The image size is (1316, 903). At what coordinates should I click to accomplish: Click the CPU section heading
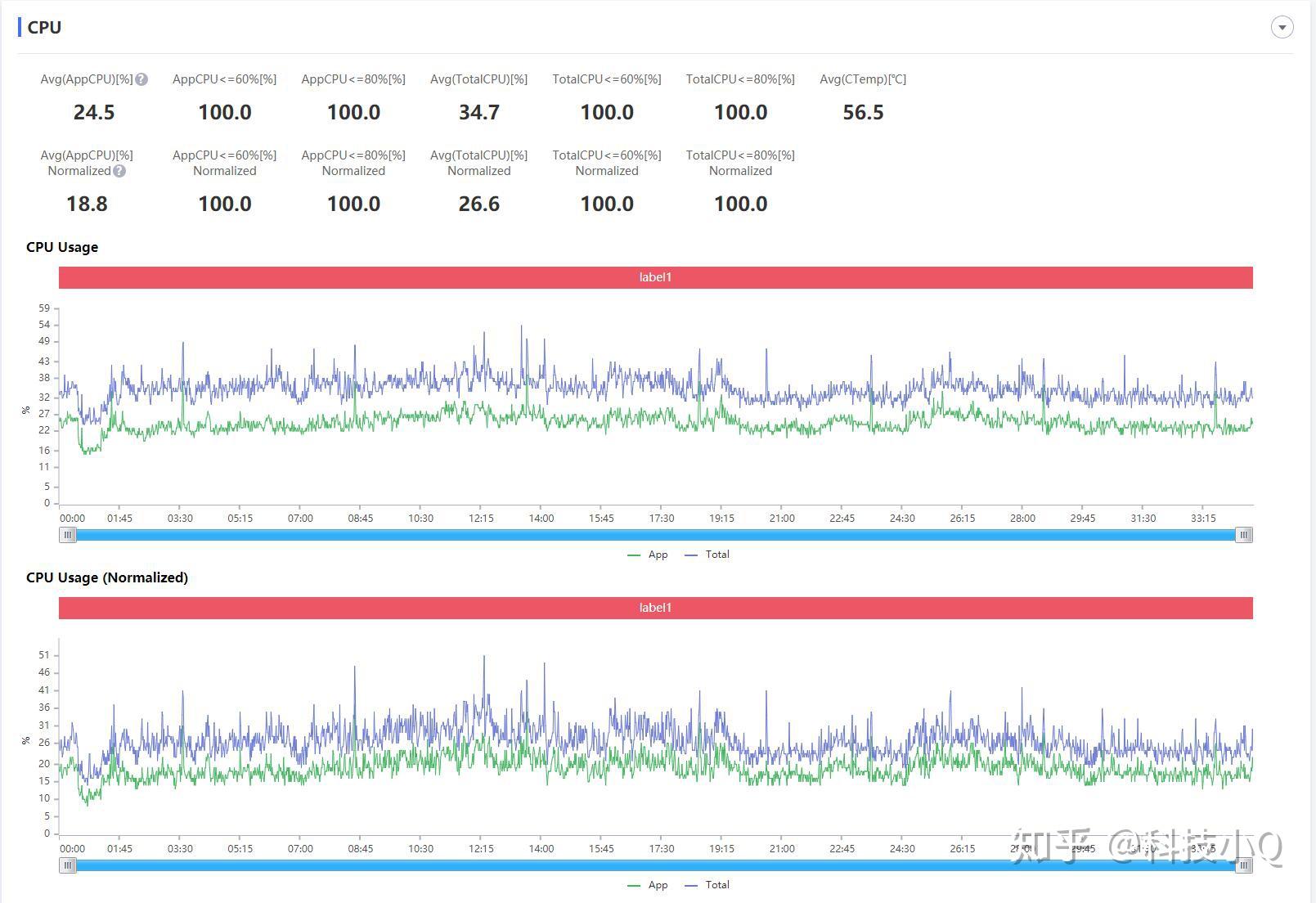pos(44,27)
